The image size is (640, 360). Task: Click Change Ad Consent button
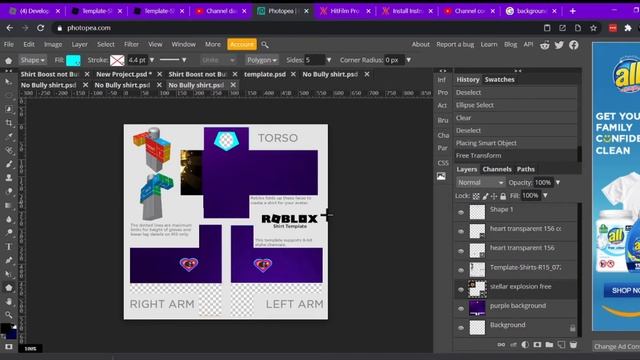point(616,347)
